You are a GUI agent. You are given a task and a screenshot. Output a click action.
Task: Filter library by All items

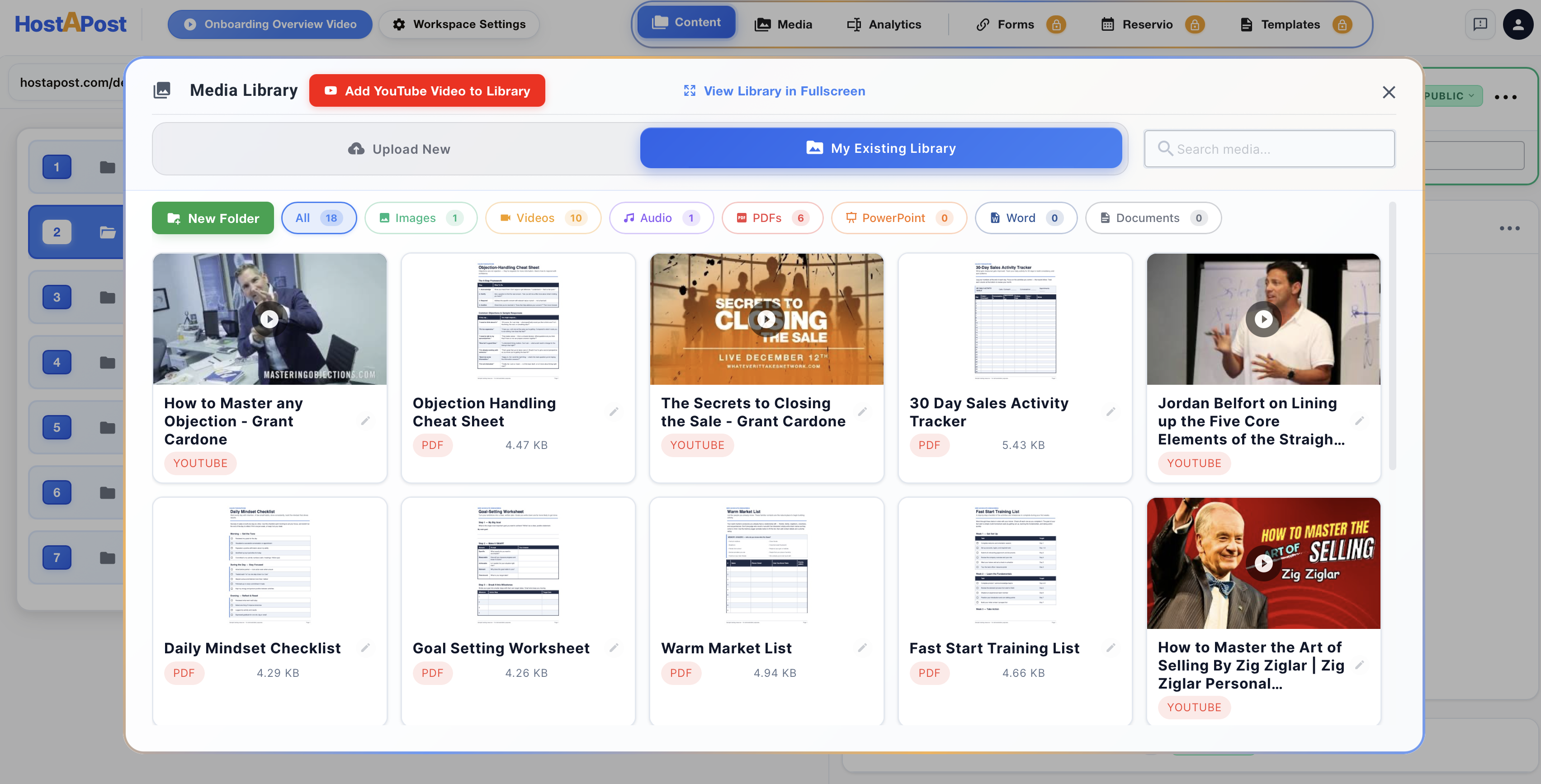click(319, 217)
